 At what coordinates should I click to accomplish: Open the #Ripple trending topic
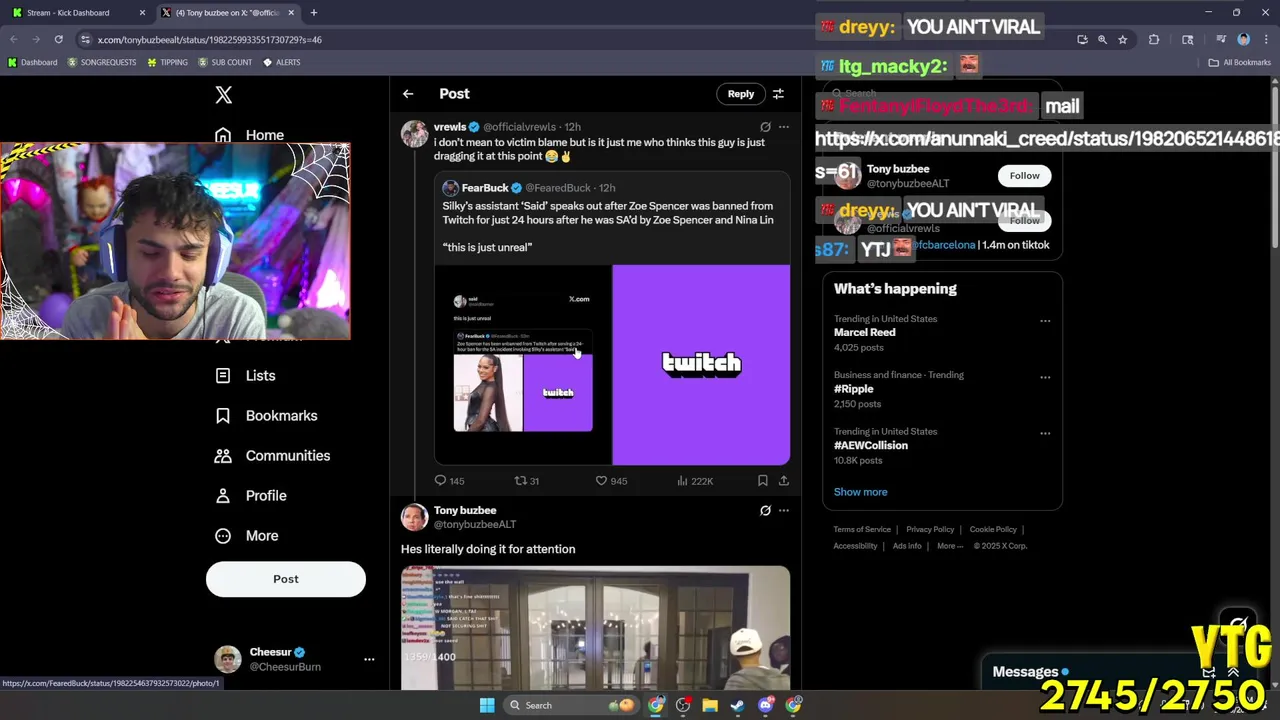click(x=854, y=389)
